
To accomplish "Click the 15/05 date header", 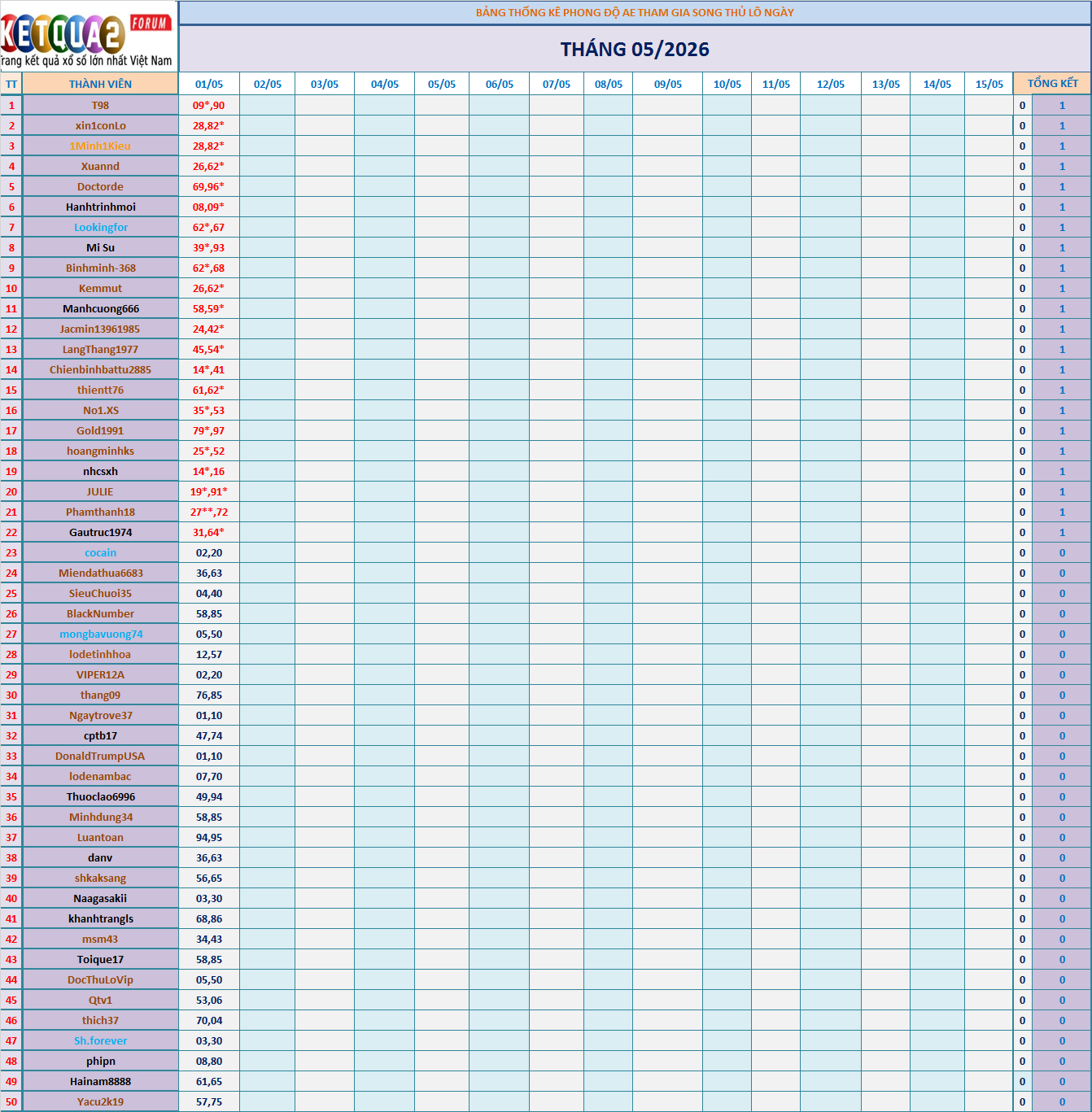I will coord(989,84).
